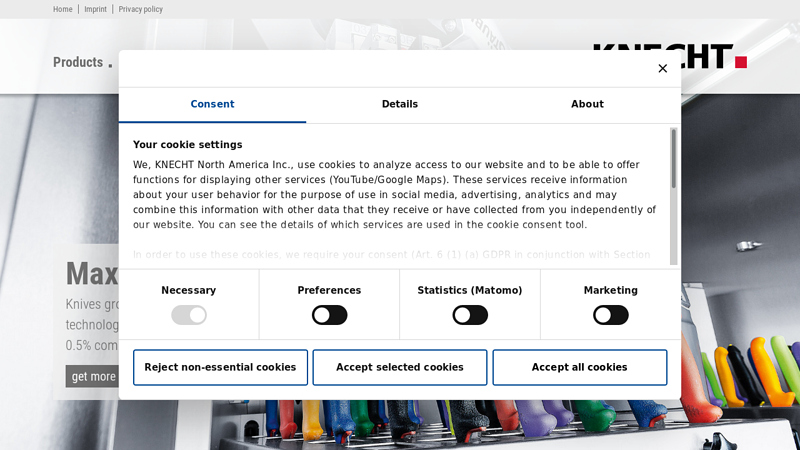The image size is (800, 450).
Task: Click the Marketing label text
Action: click(610, 291)
